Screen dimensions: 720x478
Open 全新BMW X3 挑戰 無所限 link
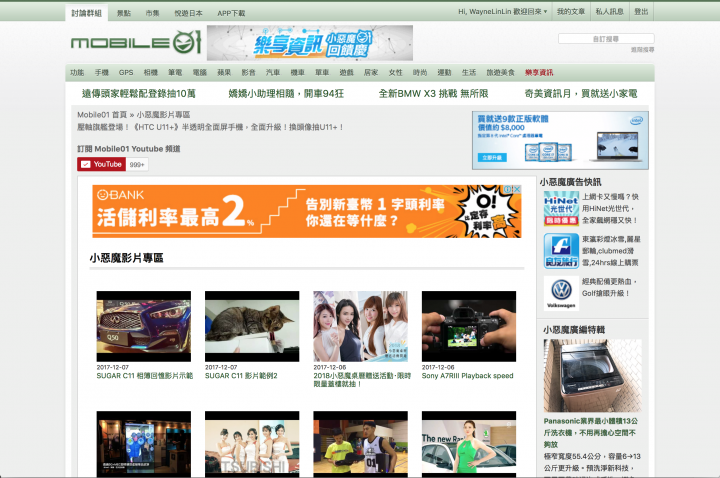[x=433, y=94]
